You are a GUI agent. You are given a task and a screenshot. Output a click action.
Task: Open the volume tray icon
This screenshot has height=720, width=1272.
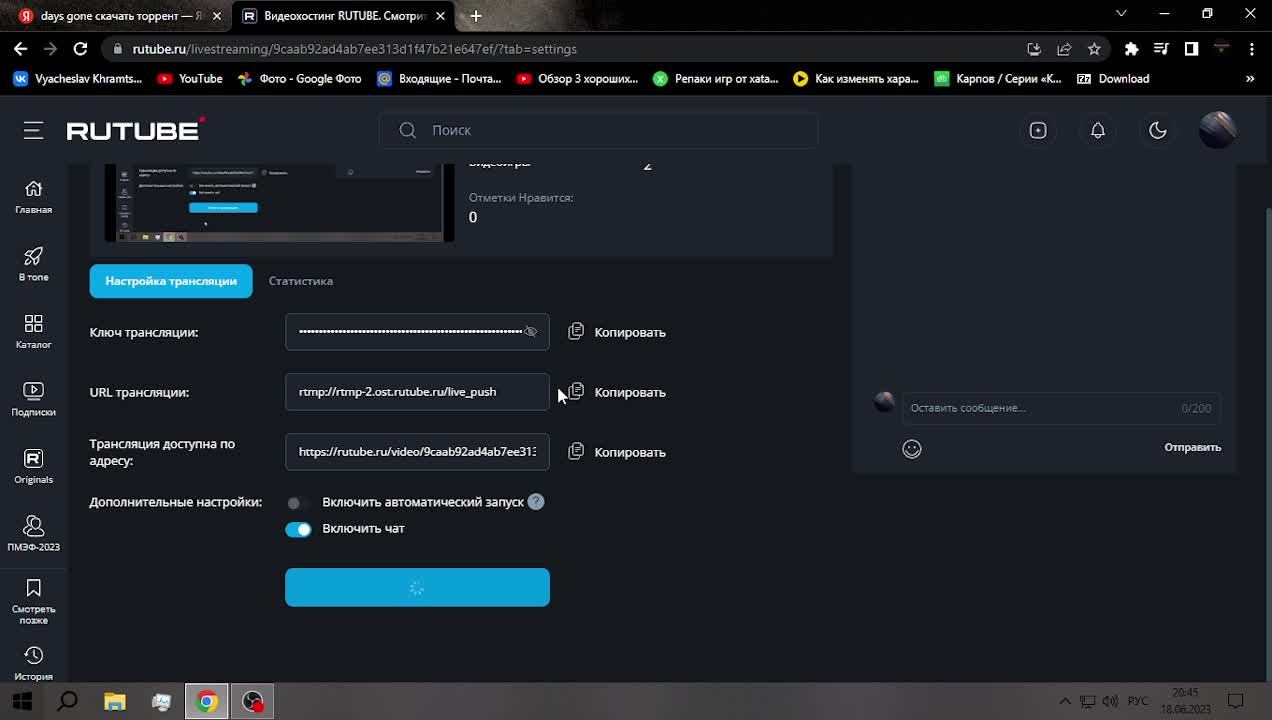click(x=1111, y=701)
